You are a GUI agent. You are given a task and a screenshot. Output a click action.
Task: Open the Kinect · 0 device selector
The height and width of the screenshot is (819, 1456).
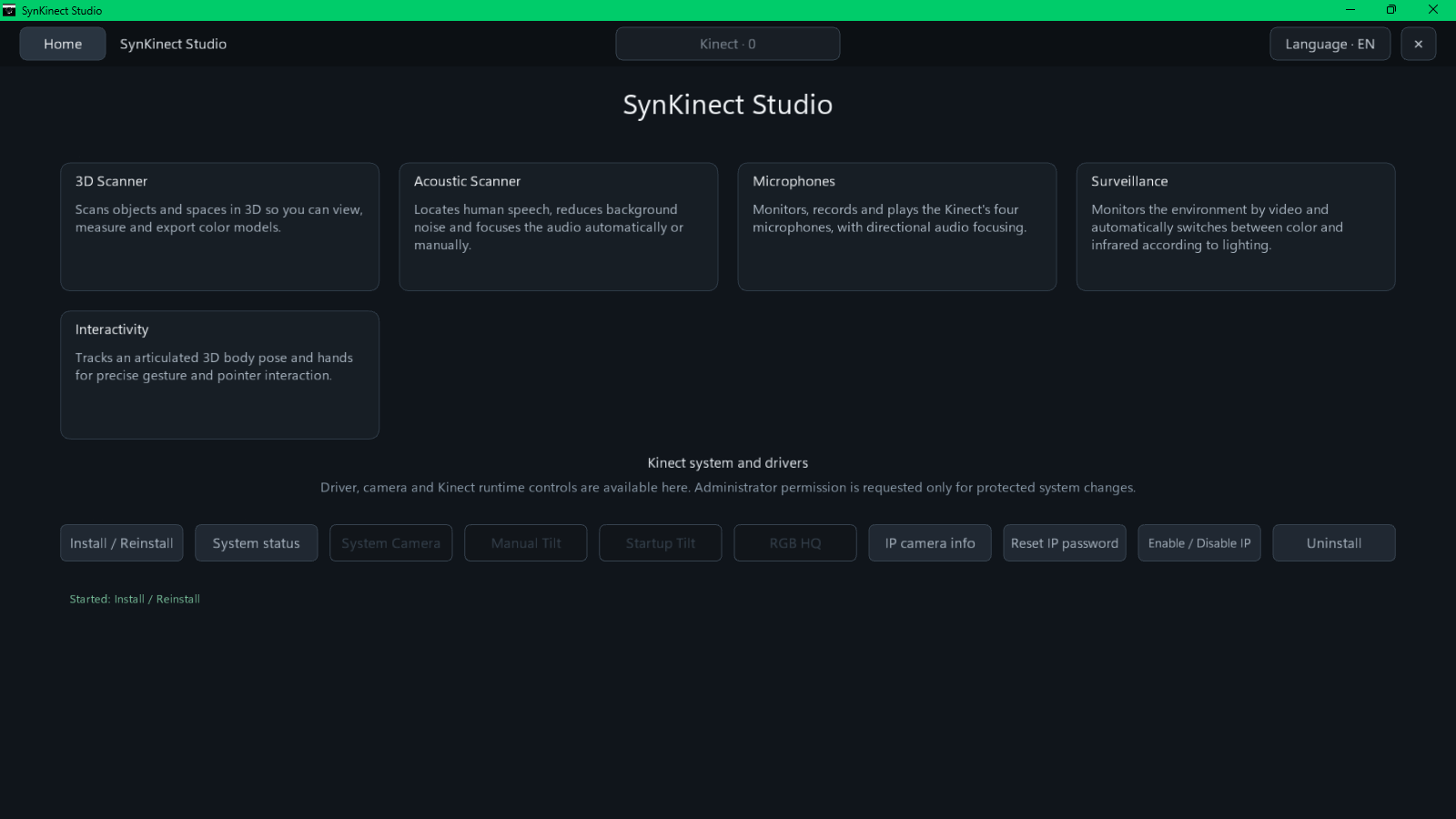pyautogui.click(x=727, y=44)
